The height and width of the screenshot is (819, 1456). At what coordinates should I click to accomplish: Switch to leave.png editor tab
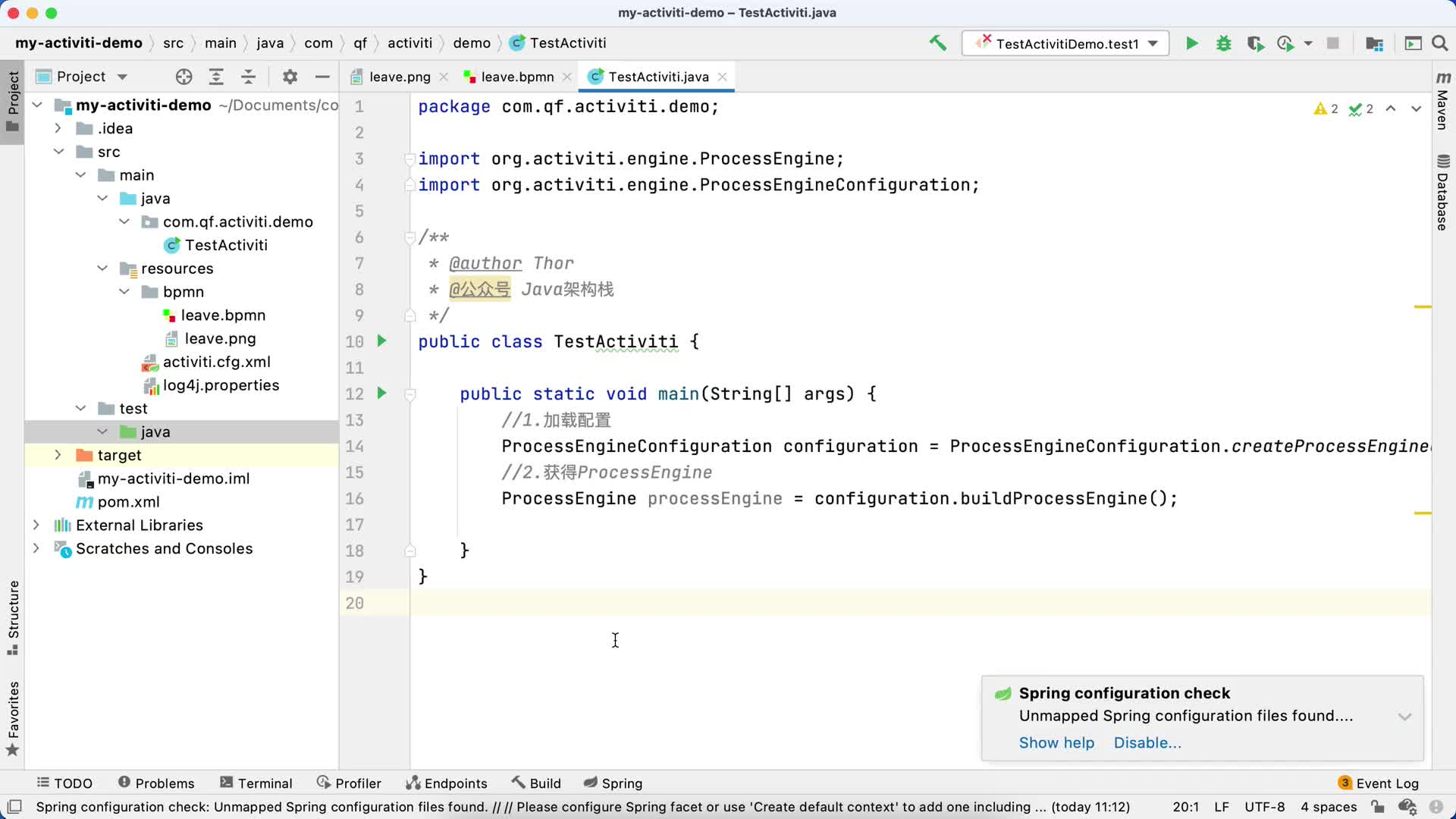[400, 77]
